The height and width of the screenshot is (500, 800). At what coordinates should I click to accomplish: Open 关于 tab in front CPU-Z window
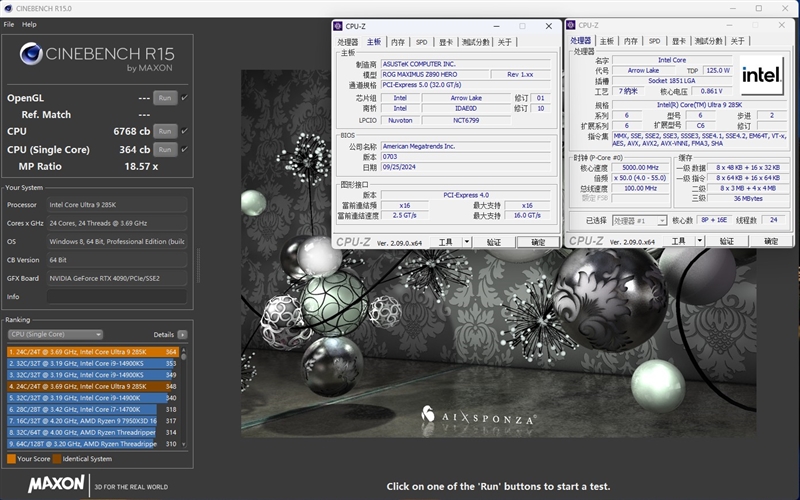(x=505, y=42)
